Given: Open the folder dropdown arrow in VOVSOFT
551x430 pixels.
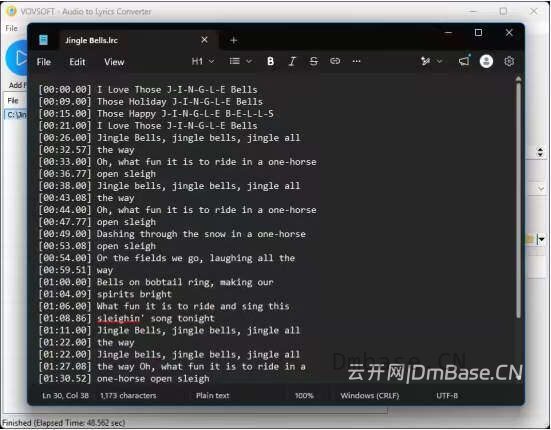Looking at the screenshot, I should point(542,240).
